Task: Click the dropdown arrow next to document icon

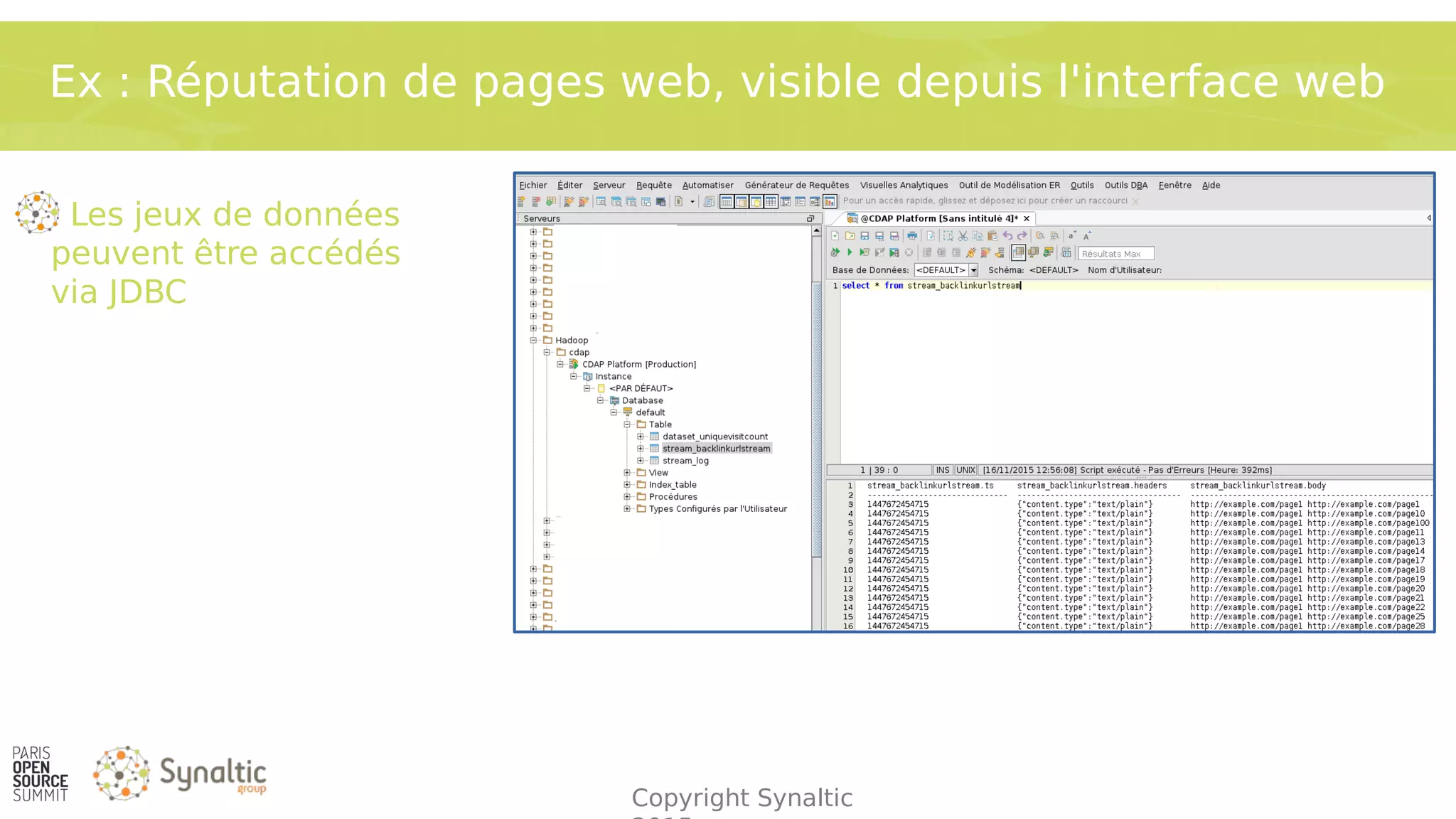Action: [692, 202]
